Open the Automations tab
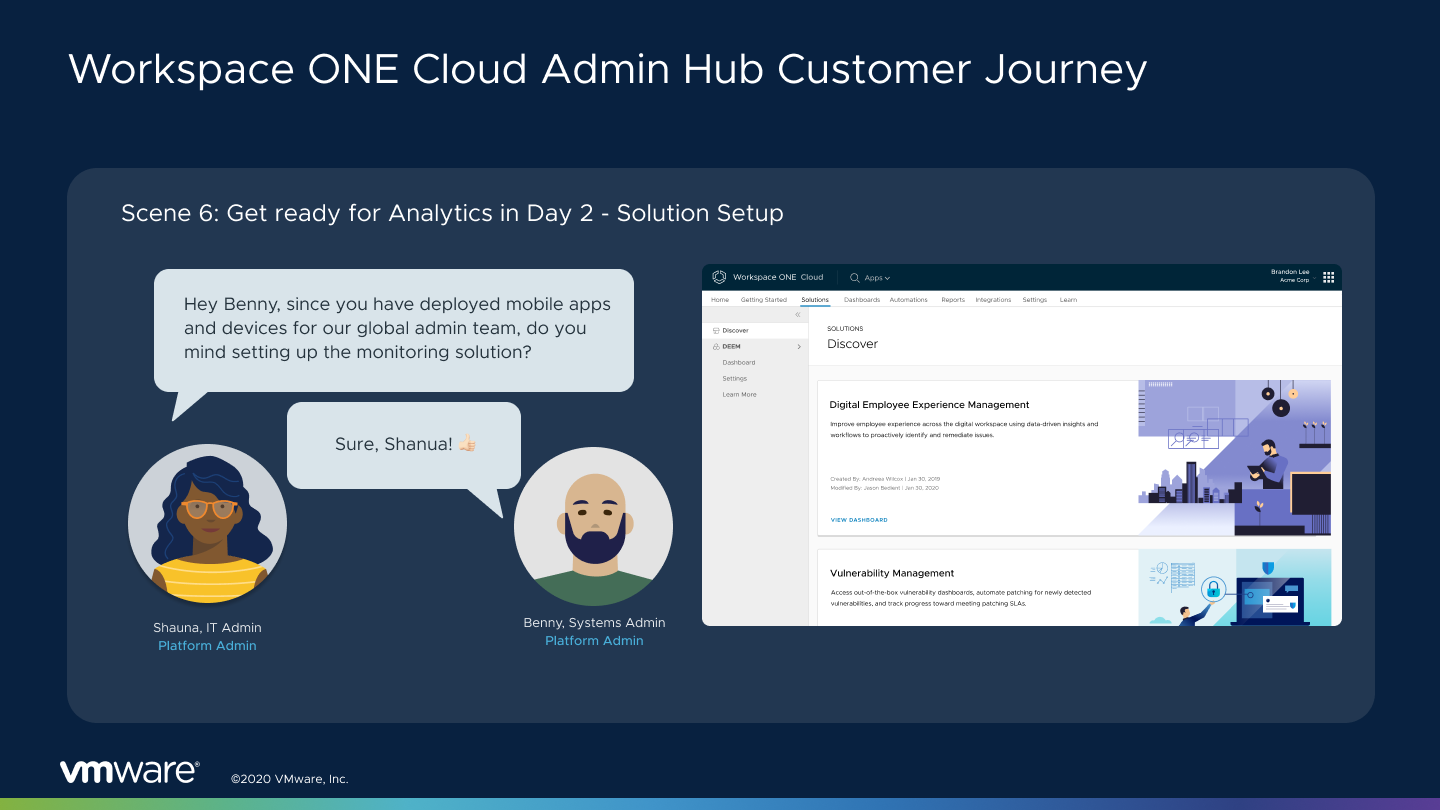The width and height of the screenshot is (1440, 810). coord(909,300)
